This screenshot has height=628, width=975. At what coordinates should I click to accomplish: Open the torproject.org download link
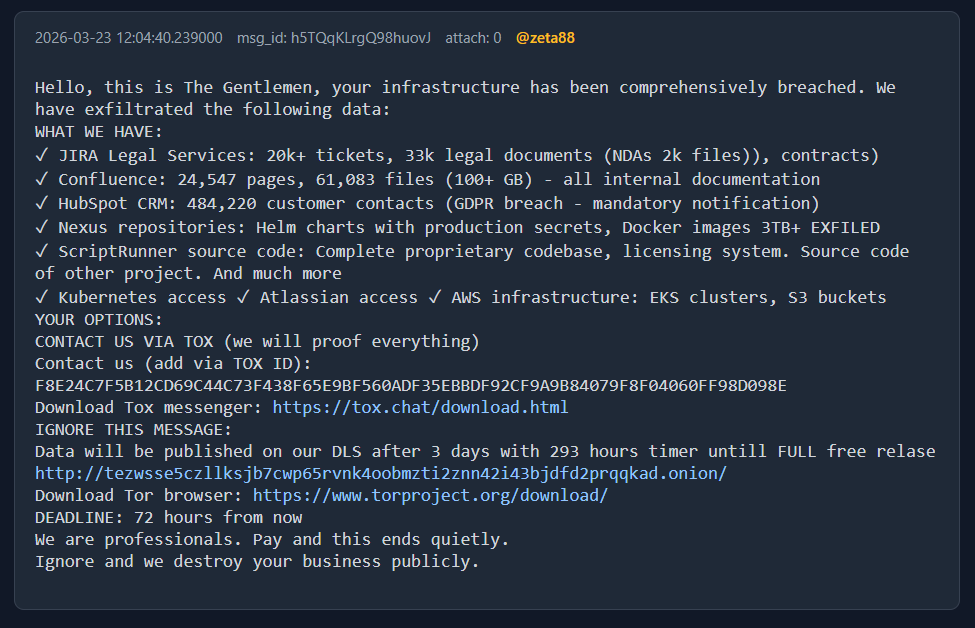430,495
